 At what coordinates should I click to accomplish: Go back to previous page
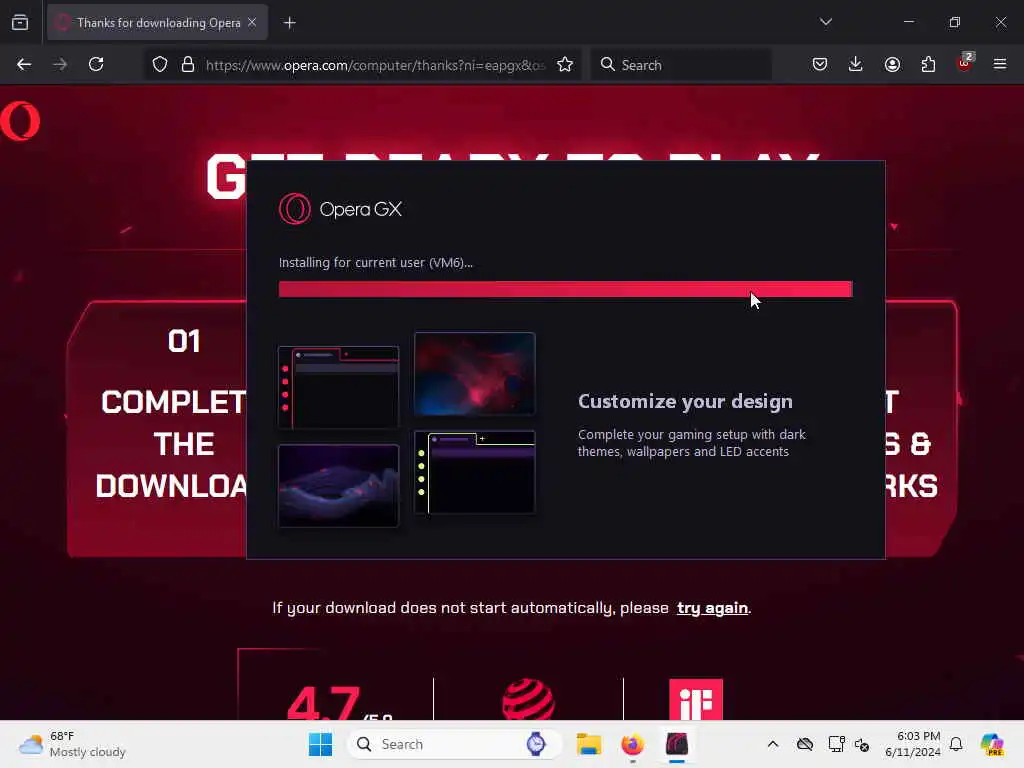pyautogui.click(x=24, y=65)
